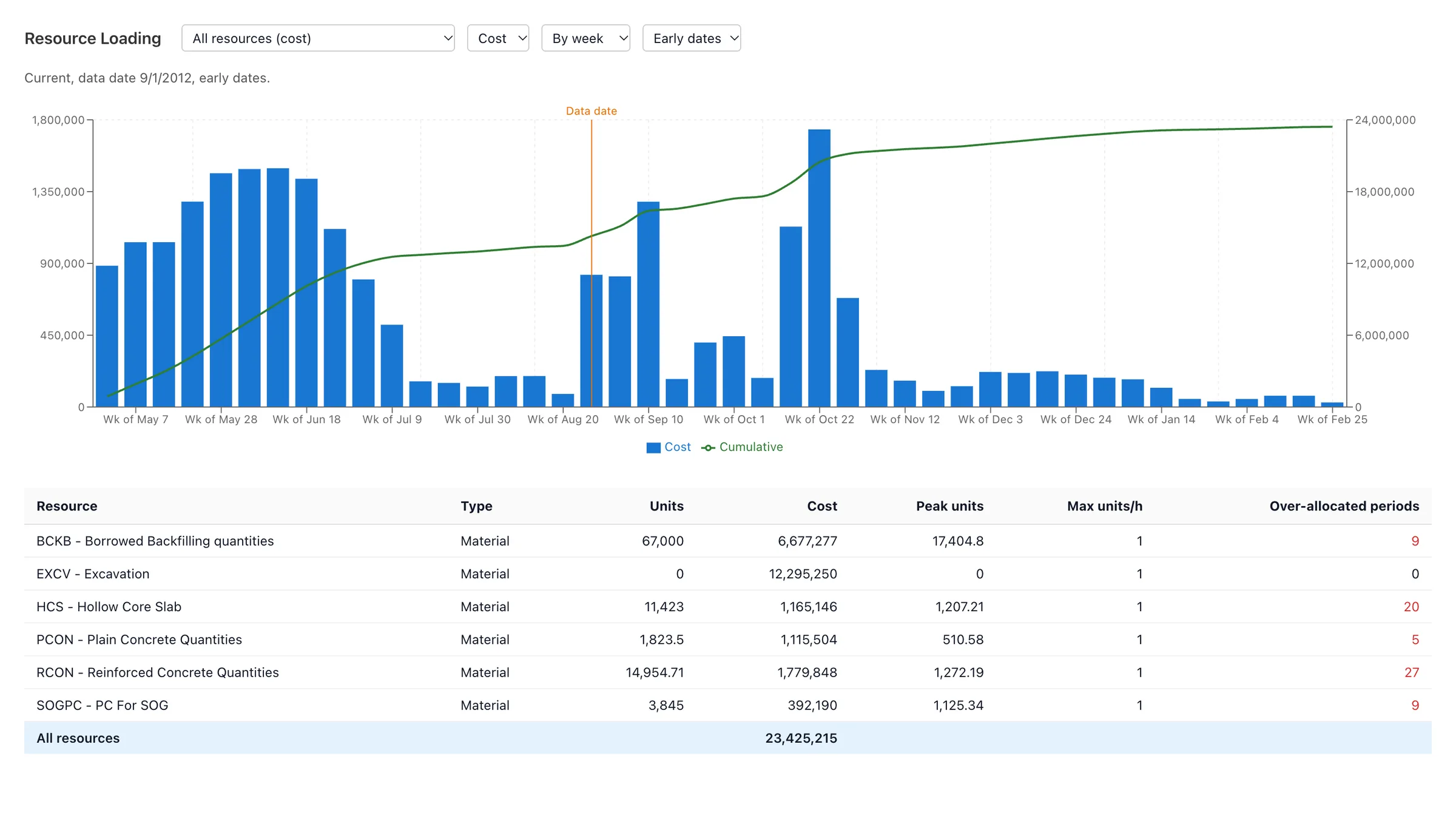The height and width of the screenshot is (815, 1456).
Task: Click SOGPC cost value 392,190
Action: coord(812,705)
